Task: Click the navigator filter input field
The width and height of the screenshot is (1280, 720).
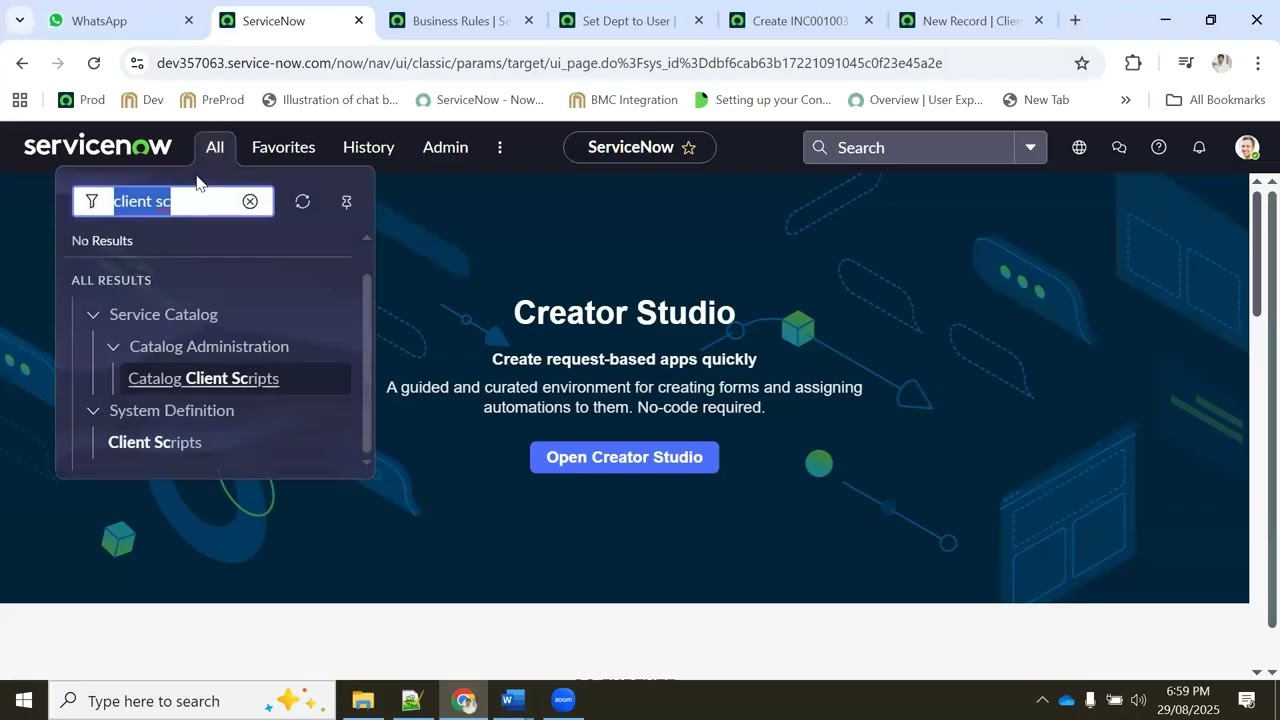Action: [x=174, y=202]
